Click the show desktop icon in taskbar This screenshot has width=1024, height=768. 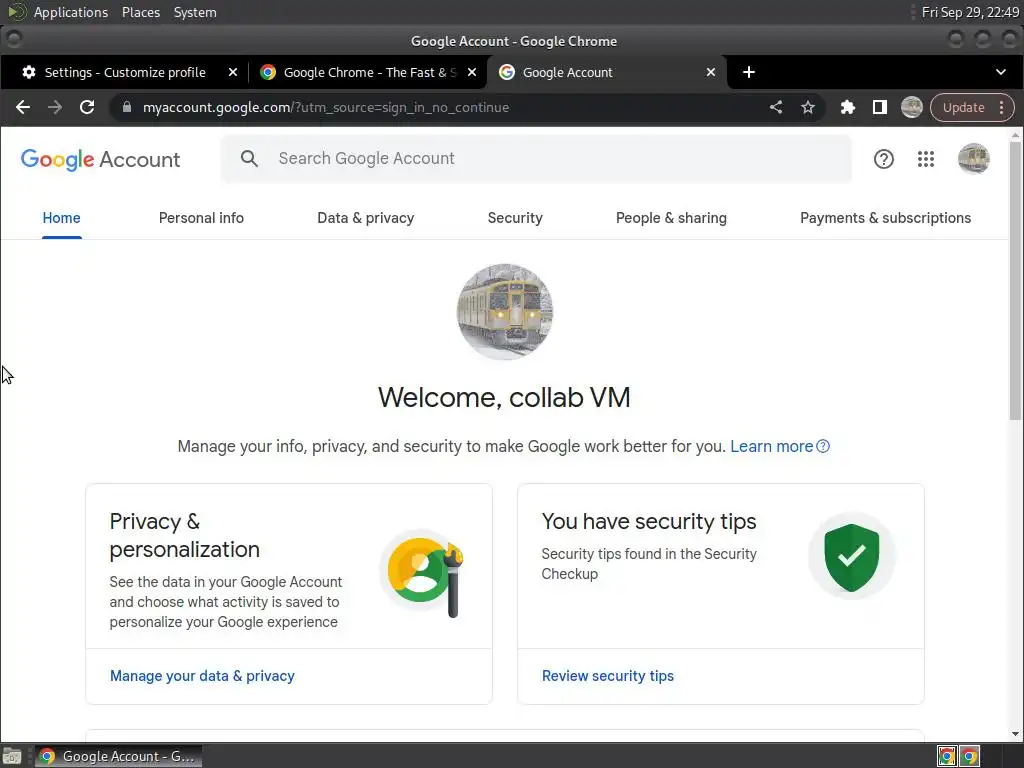(x=12, y=757)
